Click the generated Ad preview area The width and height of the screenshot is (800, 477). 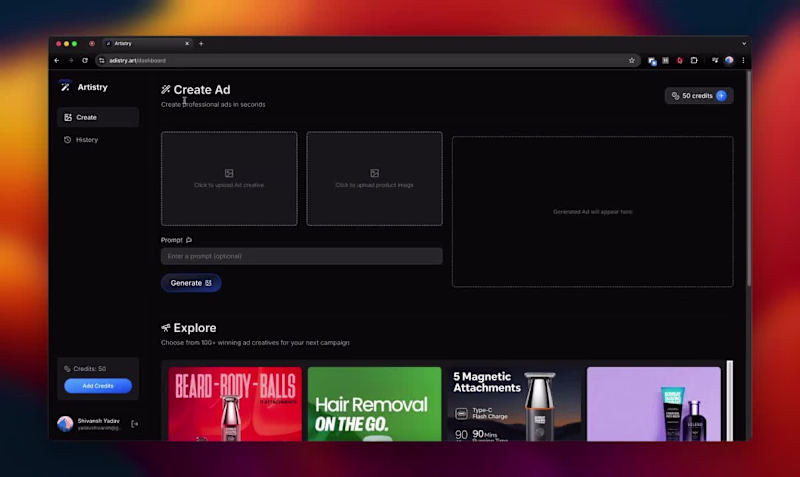[592, 212]
